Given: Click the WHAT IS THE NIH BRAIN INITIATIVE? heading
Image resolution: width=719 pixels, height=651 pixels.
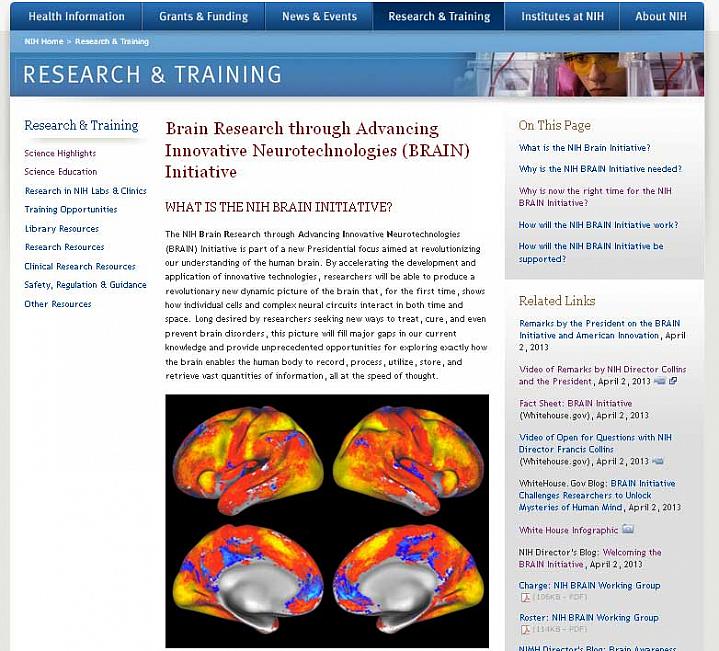Looking at the screenshot, I should click(x=279, y=207).
